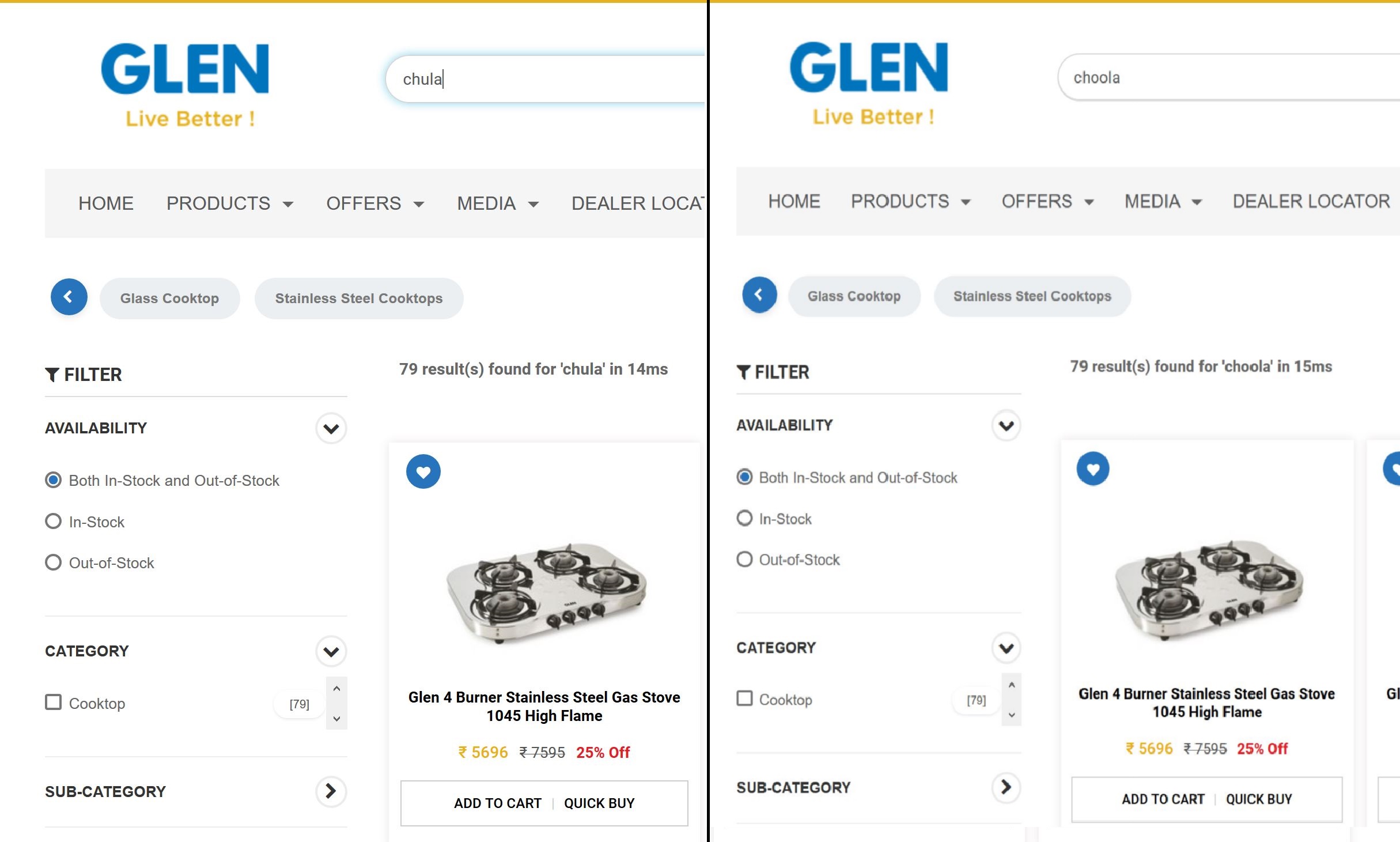Expand Sub-Category filter in the right pane
This screenshot has width=1400, height=842.
point(1006,787)
